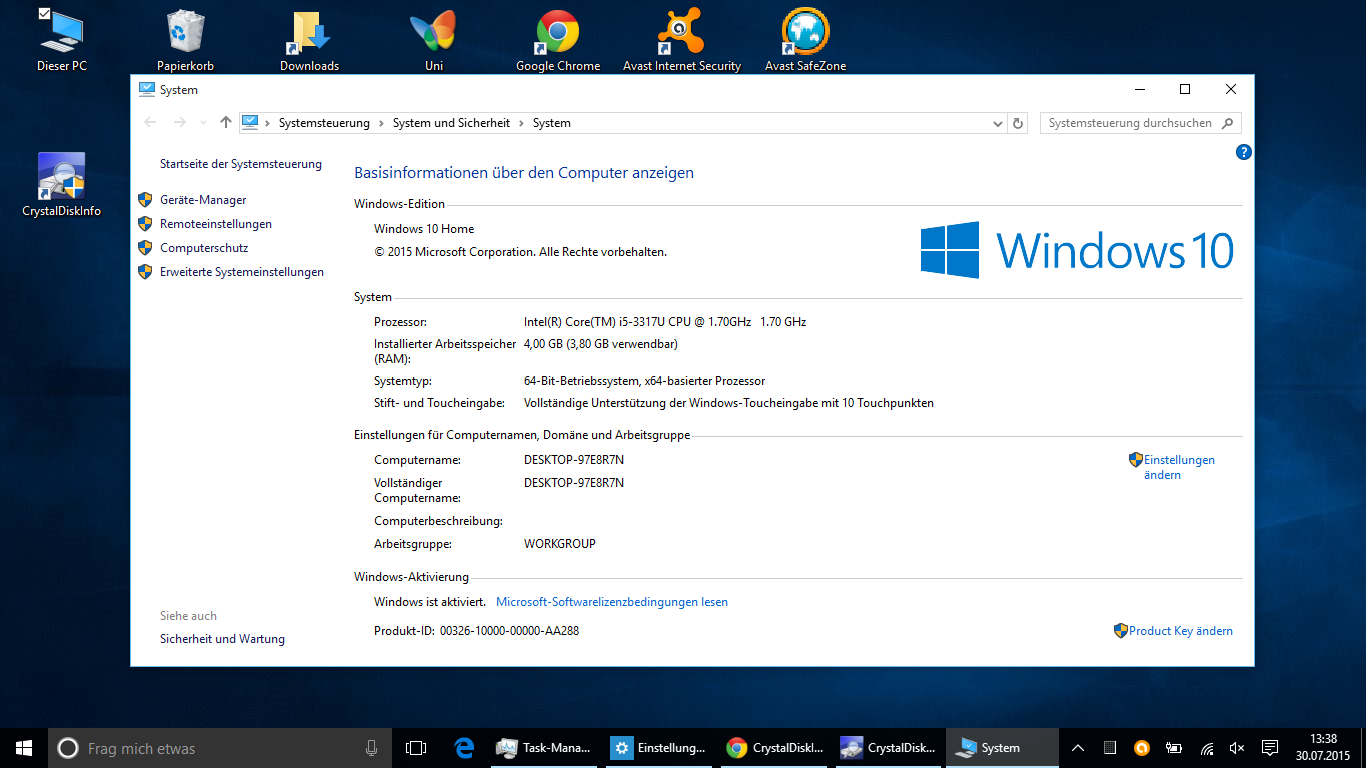Open CrystalDiskInfo desktop shortcut
The height and width of the screenshot is (768, 1366).
point(61,185)
